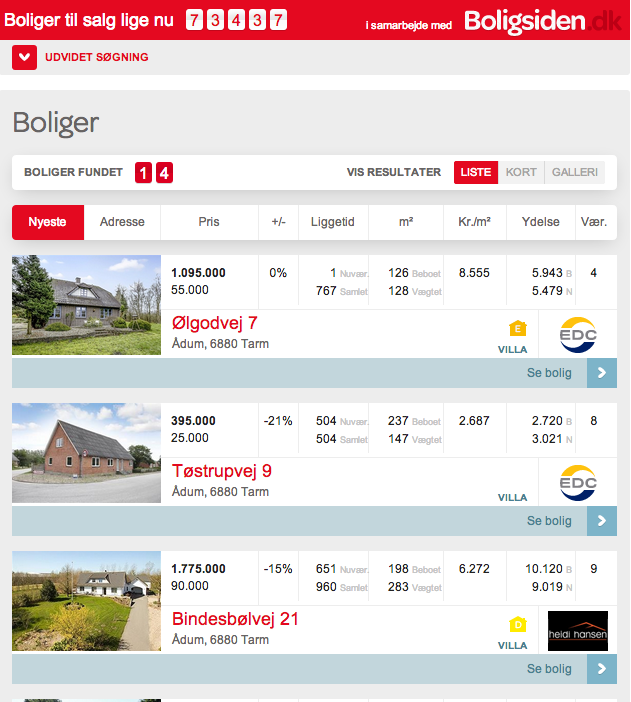Open the Bindesbølvej 21 address link
Image resolution: width=631 pixels, height=702 pixels.
pos(235,619)
